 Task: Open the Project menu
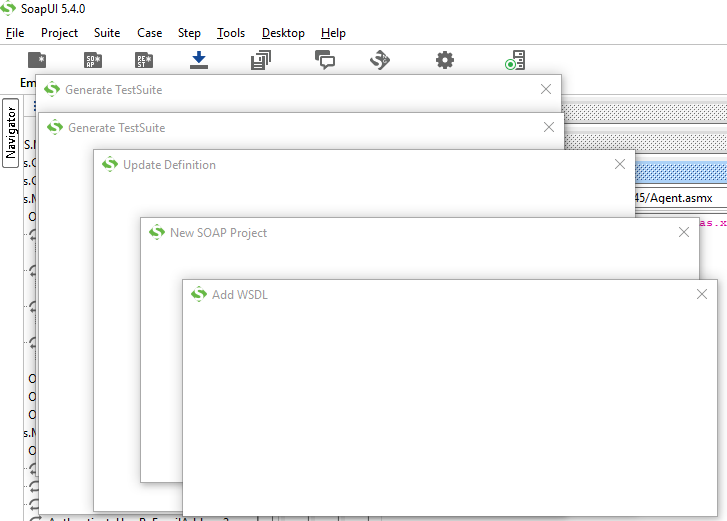click(59, 33)
